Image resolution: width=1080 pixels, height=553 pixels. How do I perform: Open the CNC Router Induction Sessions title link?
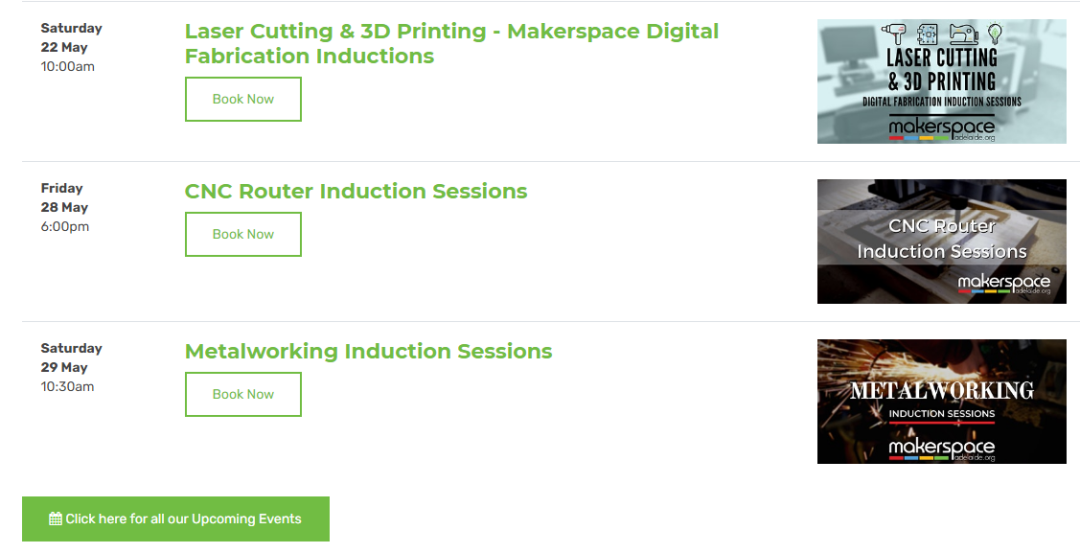click(356, 191)
